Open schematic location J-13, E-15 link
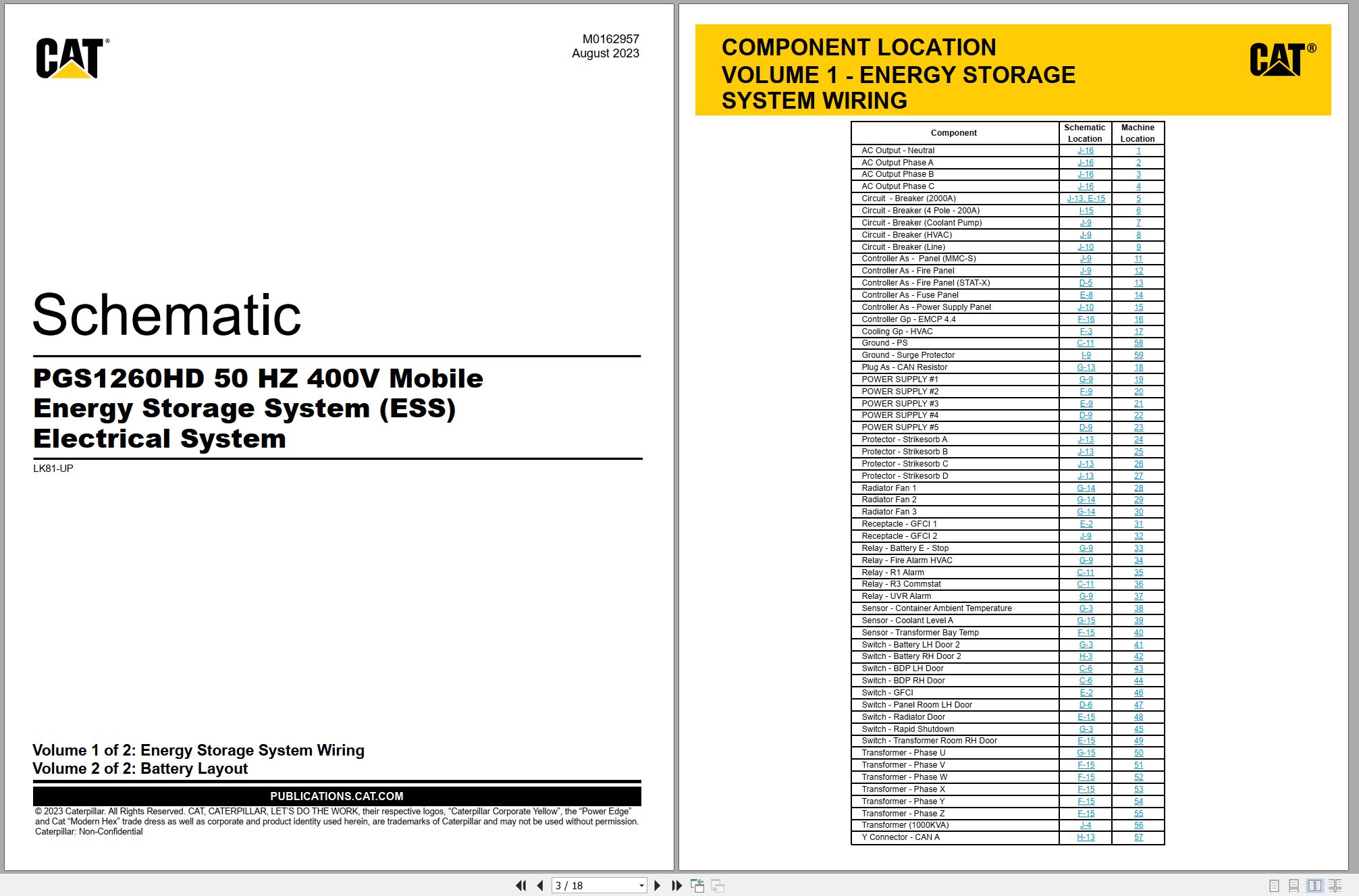Screen dimensions: 1359x896 [x=1086, y=199]
